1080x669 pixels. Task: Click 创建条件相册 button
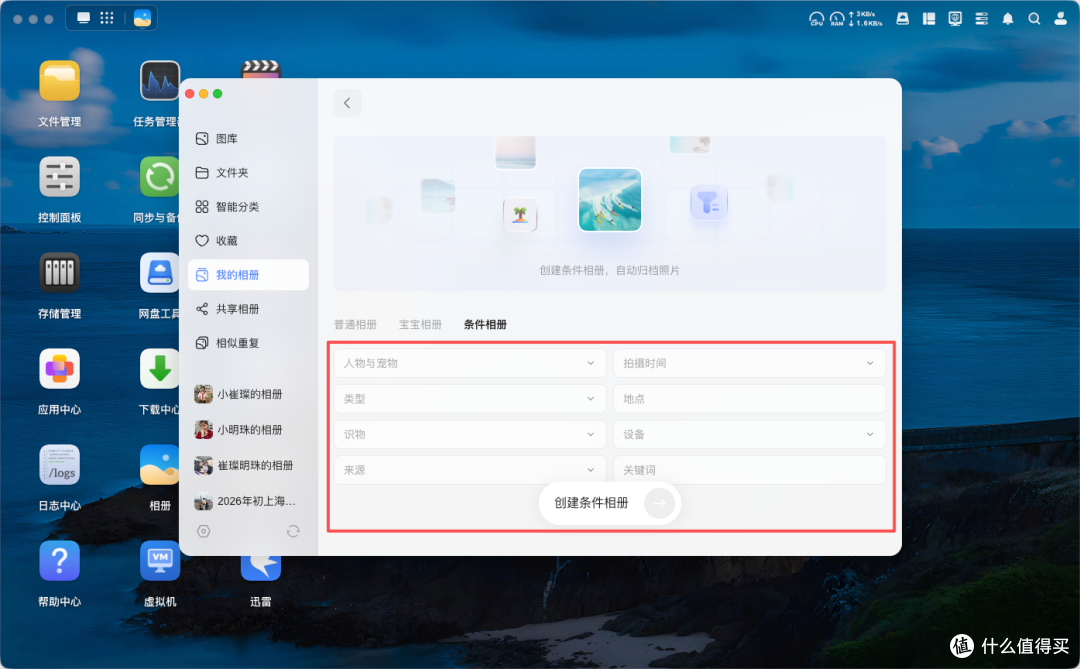pyautogui.click(x=610, y=504)
